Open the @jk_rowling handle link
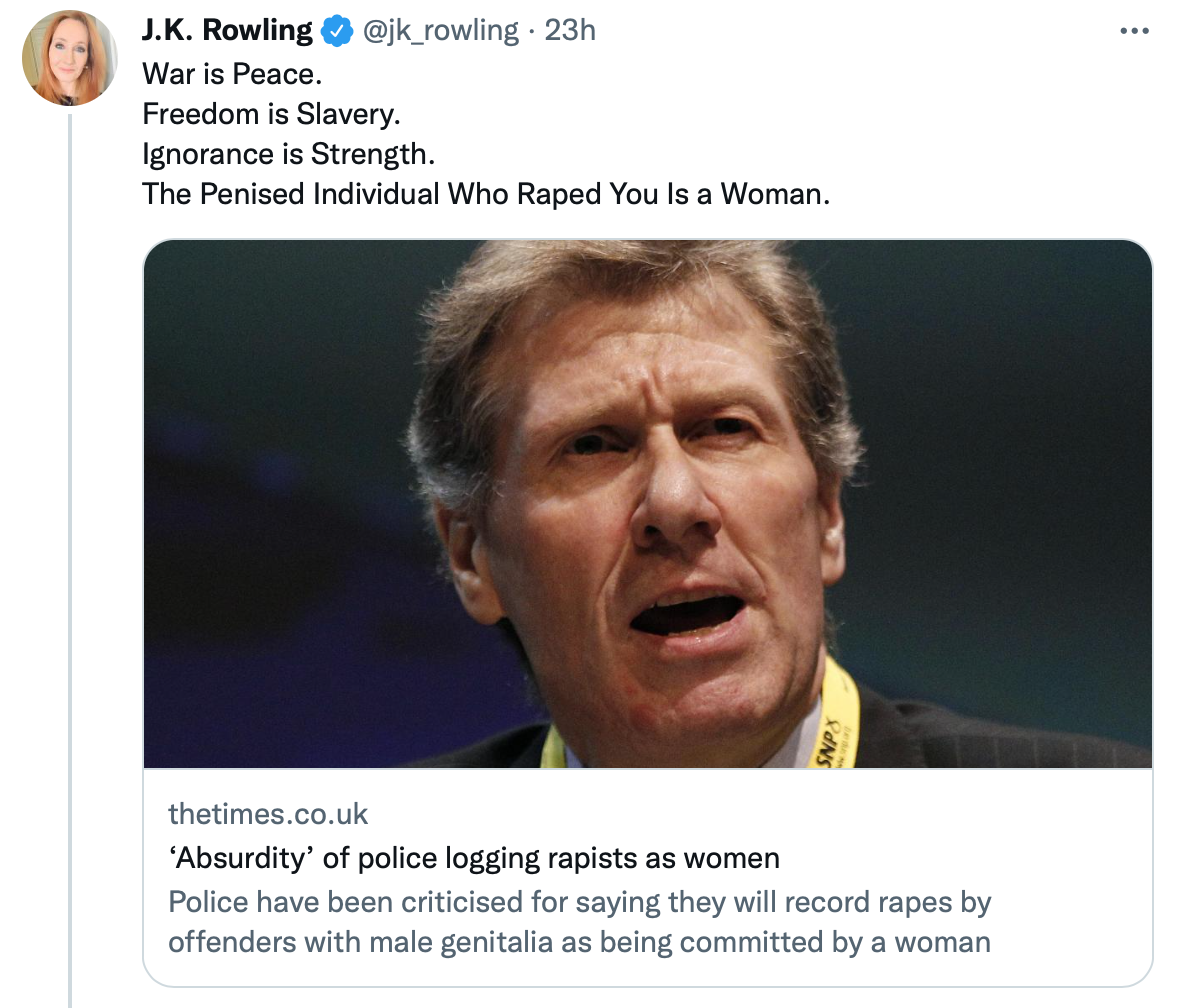The width and height of the screenshot is (1180, 1008). click(440, 31)
